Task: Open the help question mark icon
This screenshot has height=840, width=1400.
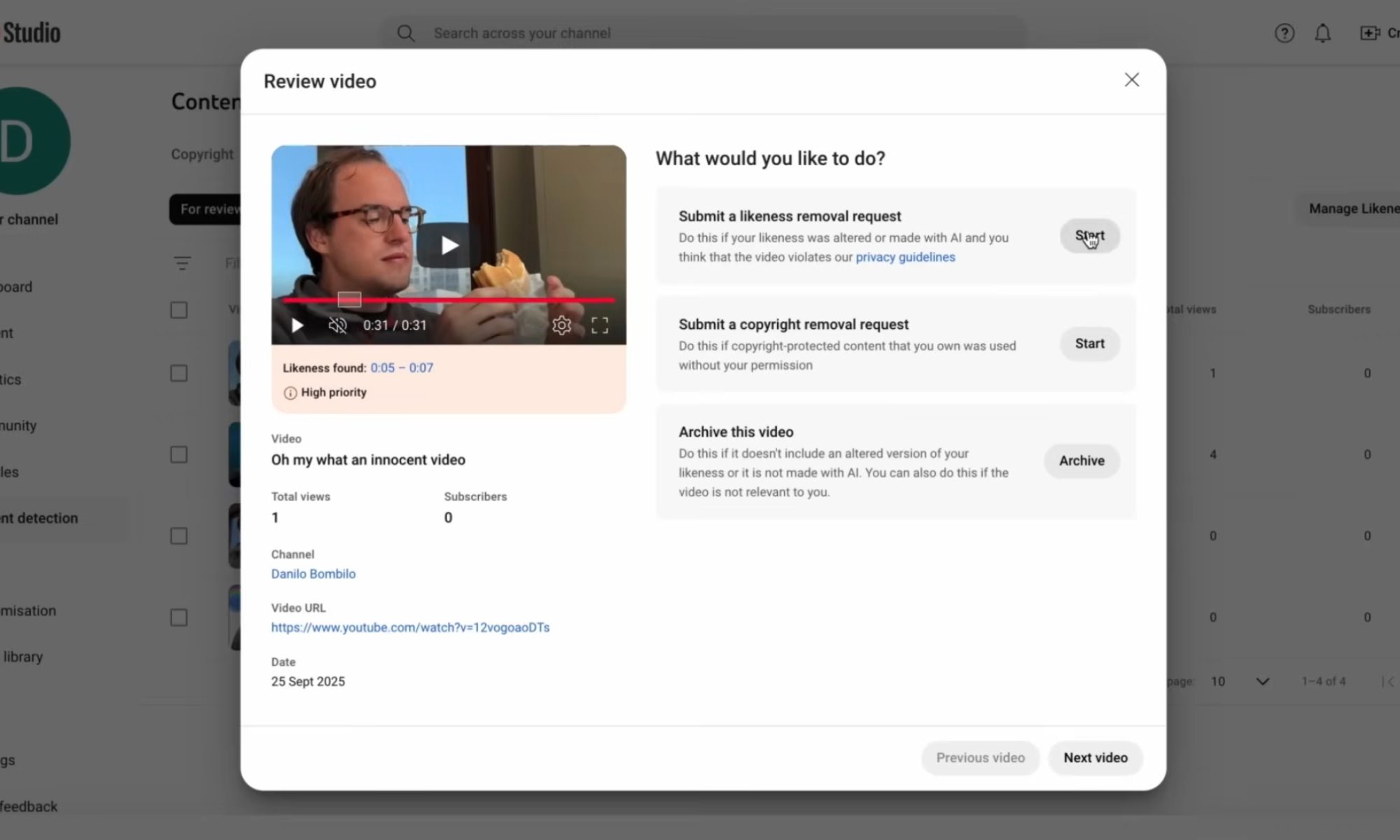Action: [1284, 33]
